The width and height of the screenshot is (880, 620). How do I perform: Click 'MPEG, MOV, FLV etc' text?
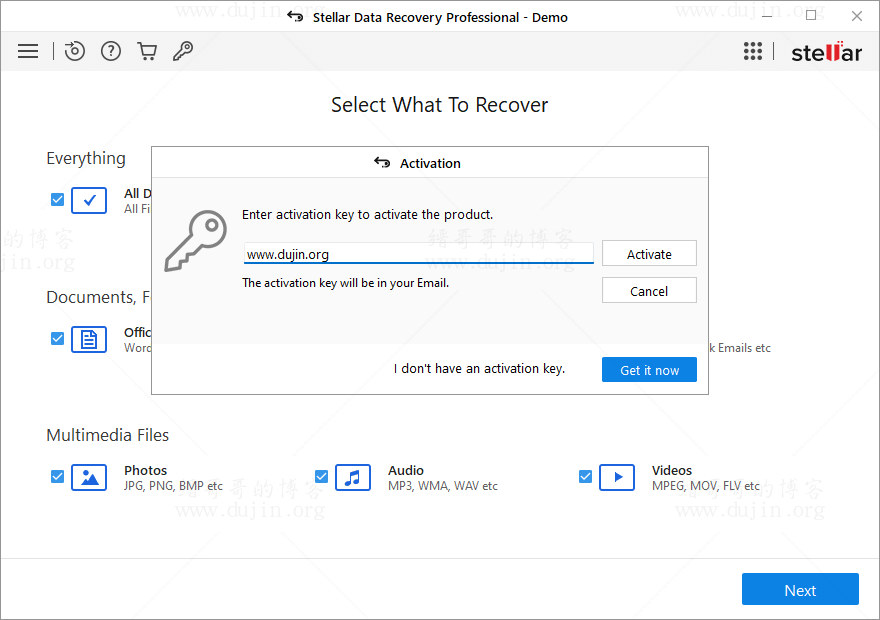coord(706,486)
